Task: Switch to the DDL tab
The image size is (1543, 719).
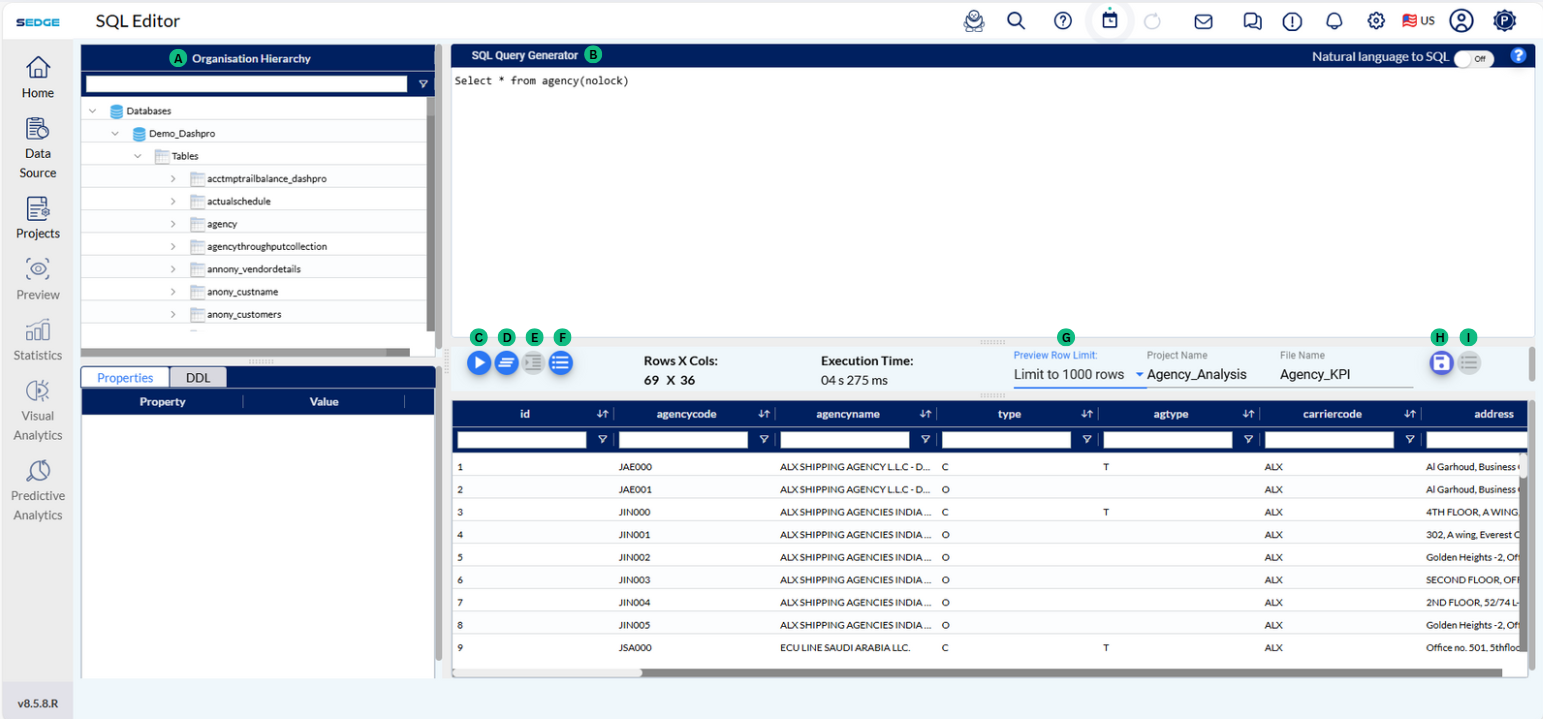Action: click(198, 377)
